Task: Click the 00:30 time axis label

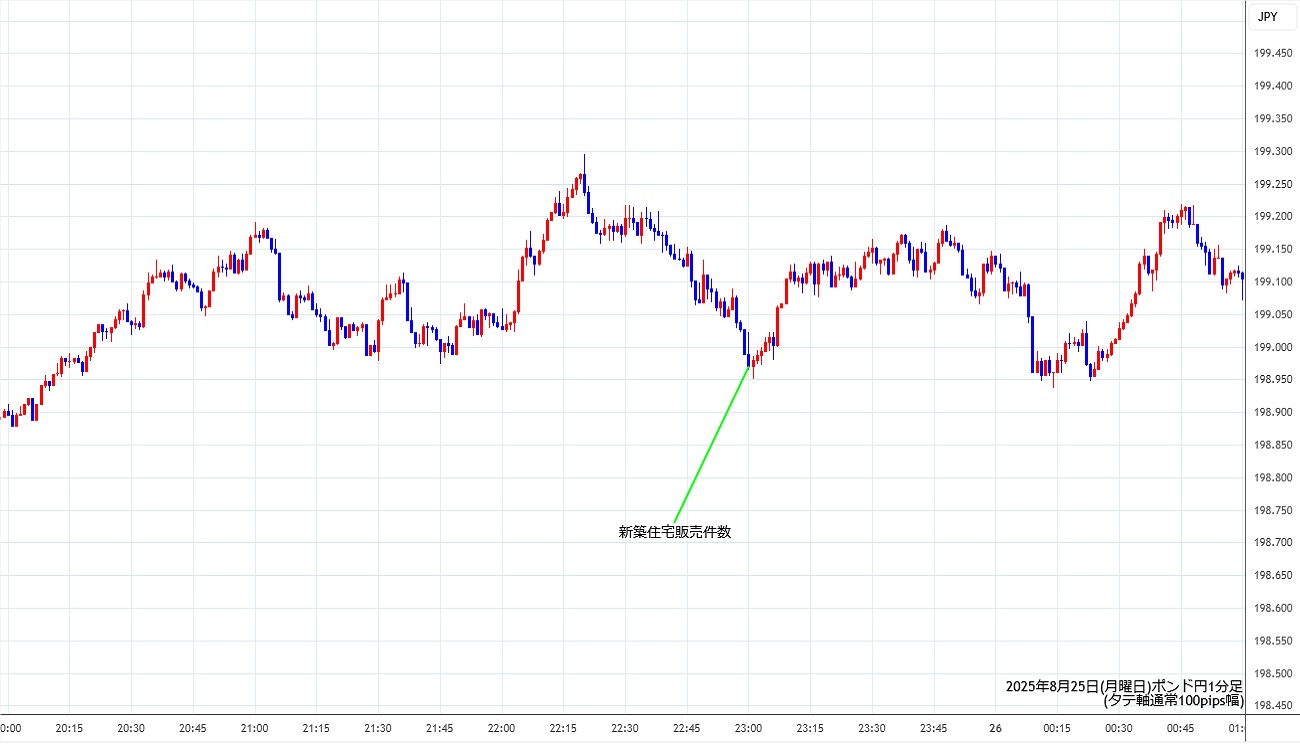Action: pos(1119,728)
